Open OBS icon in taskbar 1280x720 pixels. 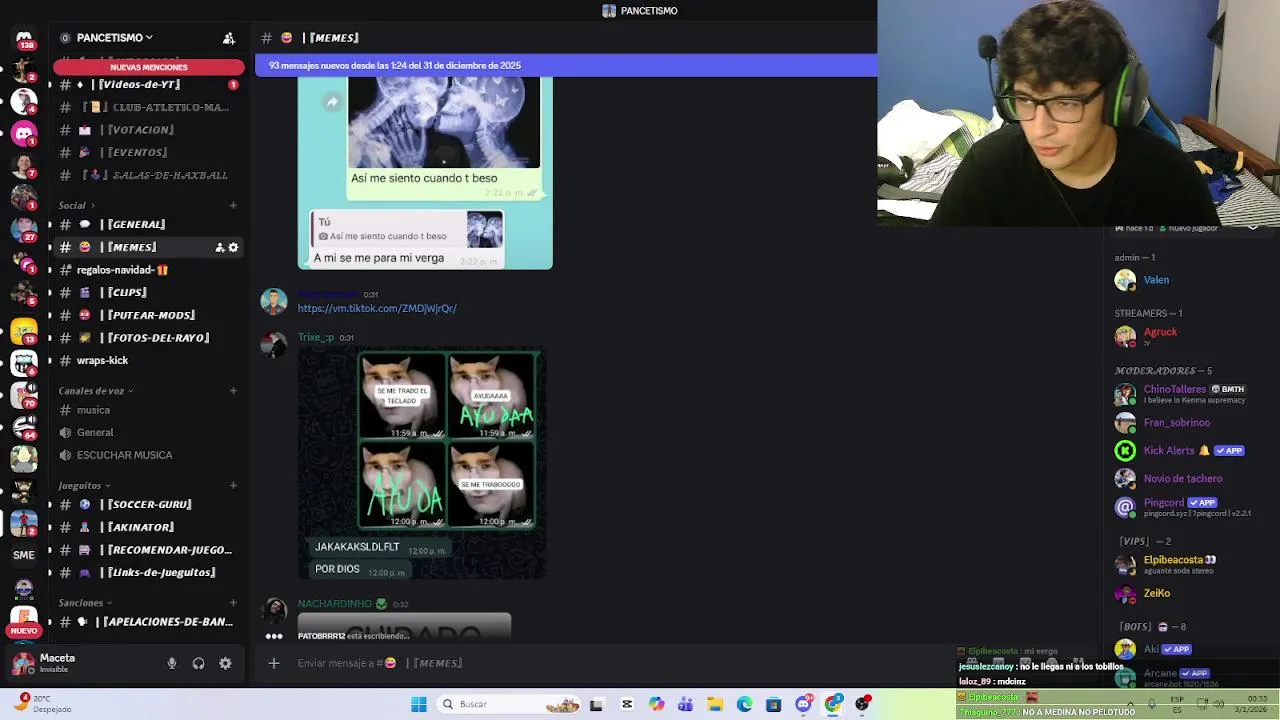(x=862, y=704)
